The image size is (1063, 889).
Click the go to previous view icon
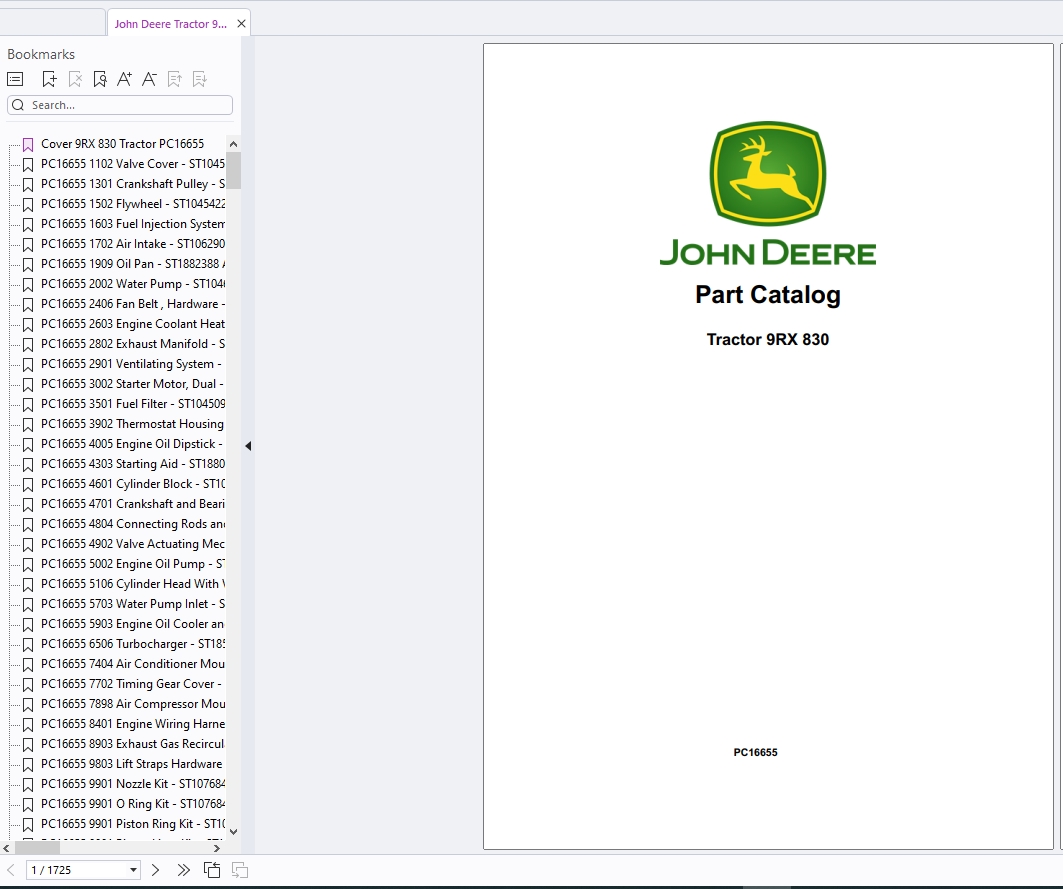212,870
